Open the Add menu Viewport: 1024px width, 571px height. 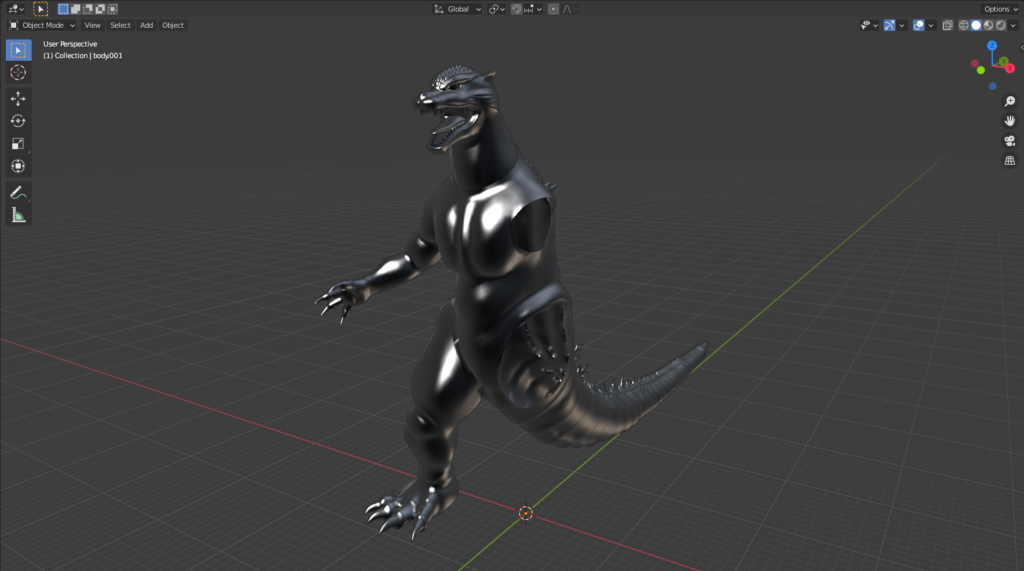click(x=146, y=25)
